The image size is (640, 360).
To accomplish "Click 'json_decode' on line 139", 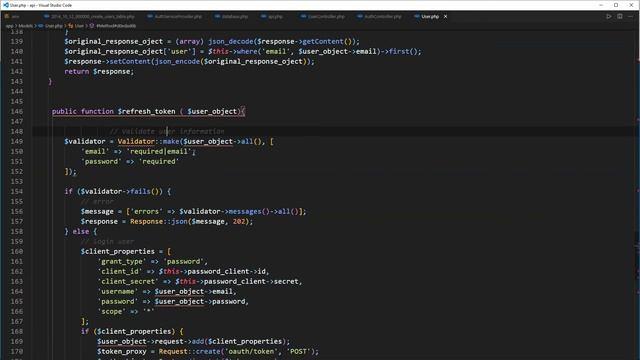I will point(231,41).
